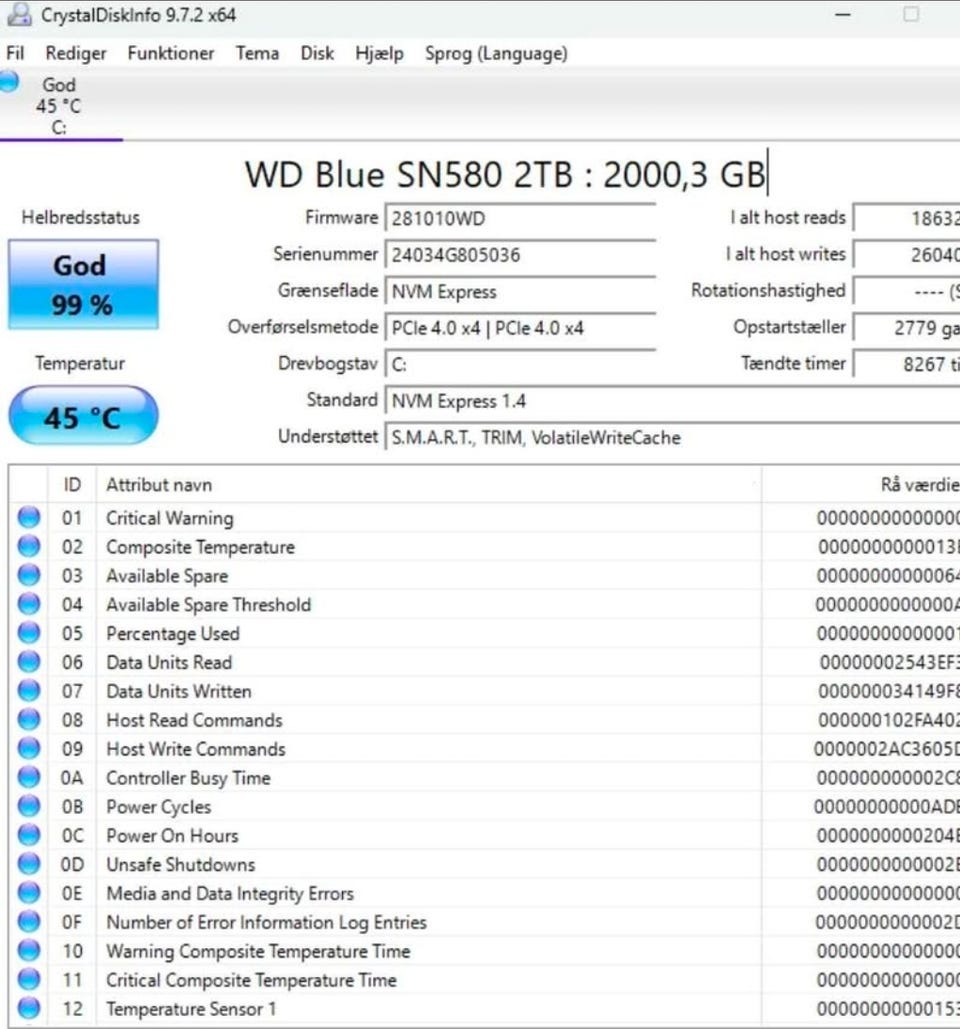Image resolution: width=960 pixels, height=1029 pixels.
Task: Click the Attribut navn column header
Action: pyautogui.click(x=159, y=485)
